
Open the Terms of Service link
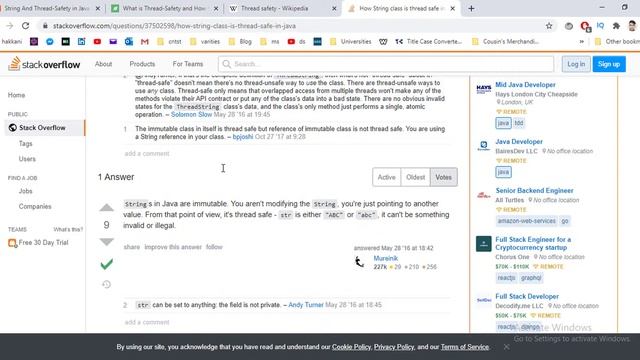tap(464, 347)
